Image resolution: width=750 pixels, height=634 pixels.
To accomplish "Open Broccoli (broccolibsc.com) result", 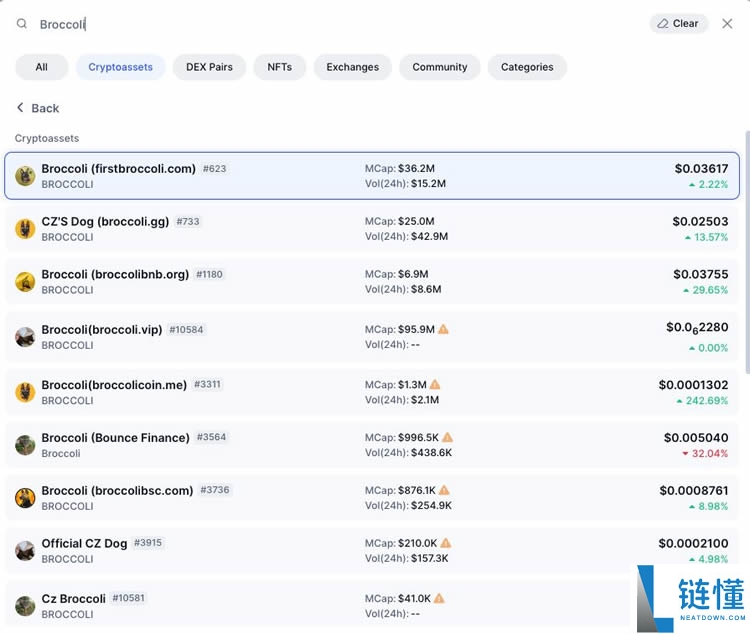I will coord(372,498).
